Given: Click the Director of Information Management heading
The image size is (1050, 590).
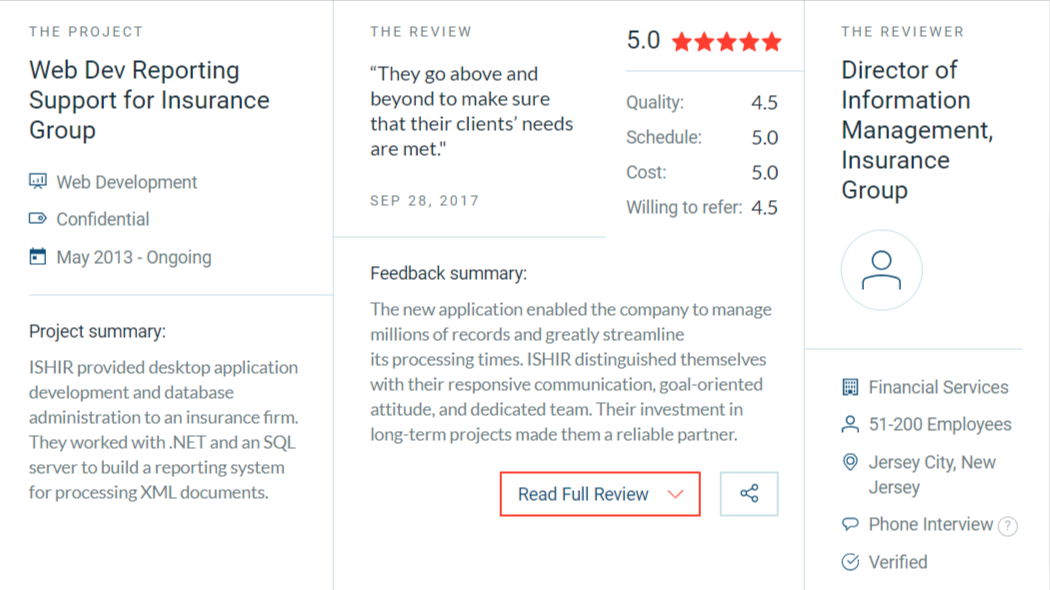Looking at the screenshot, I should 916,130.
